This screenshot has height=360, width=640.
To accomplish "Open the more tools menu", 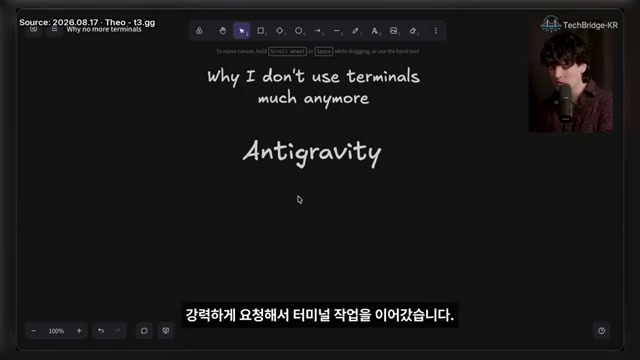I will point(436,31).
